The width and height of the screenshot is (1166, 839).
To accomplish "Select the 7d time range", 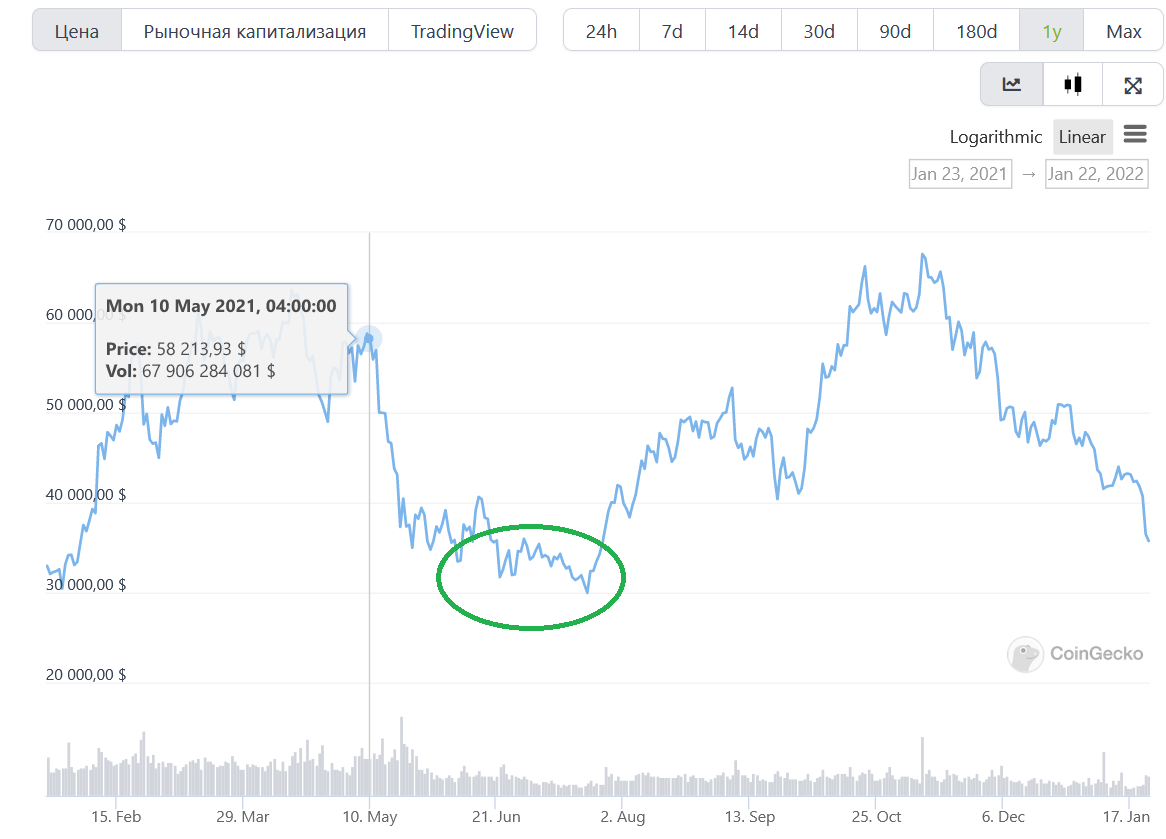I will coord(672,30).
